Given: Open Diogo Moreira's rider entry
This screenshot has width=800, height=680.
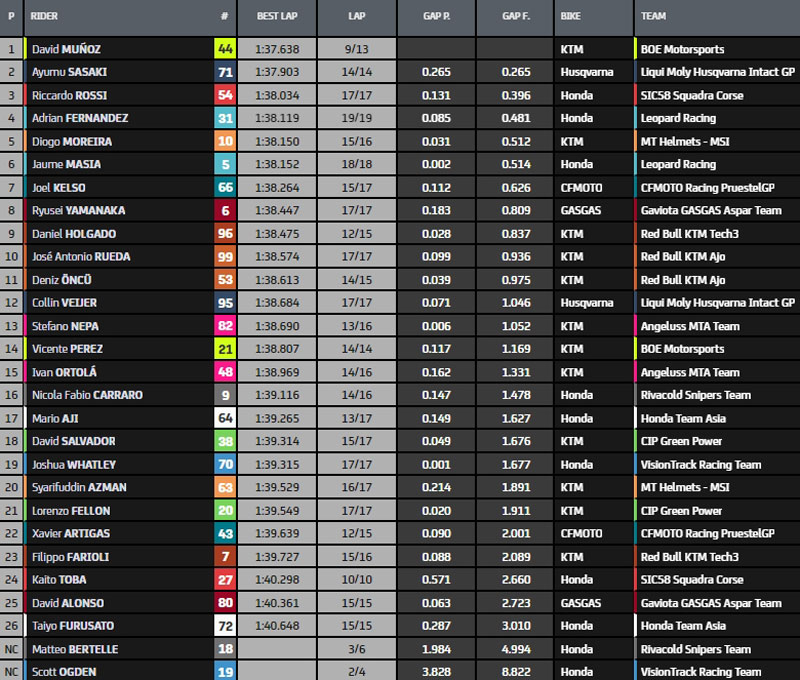Looking at the screenshot, I should 72,141.
